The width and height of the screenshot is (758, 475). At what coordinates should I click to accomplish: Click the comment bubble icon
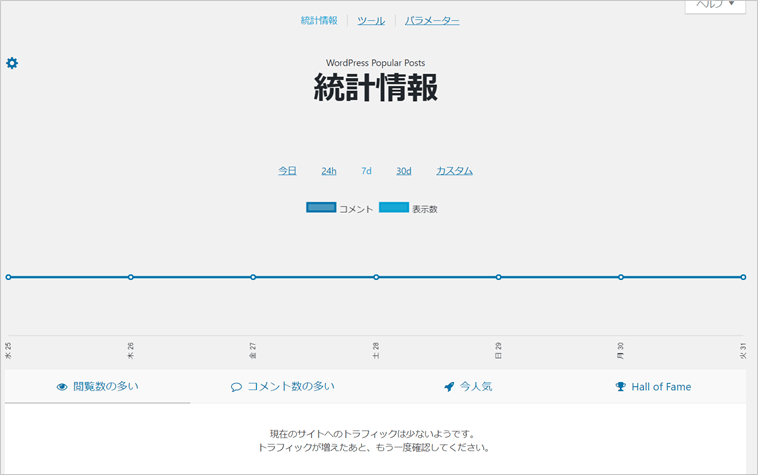[x=236, y=387]
